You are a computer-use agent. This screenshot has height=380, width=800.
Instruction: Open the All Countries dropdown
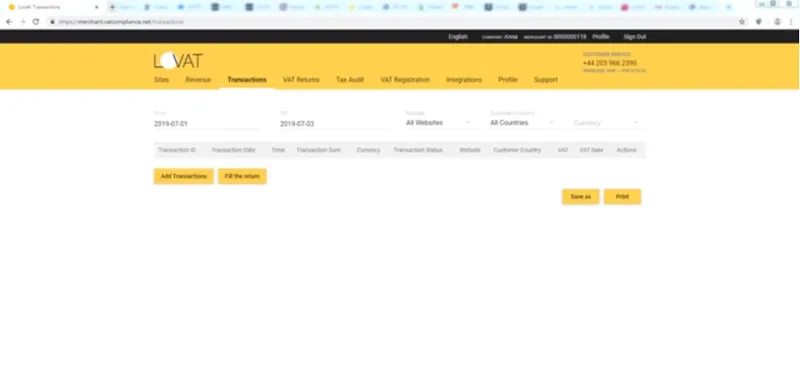pyautogui.click(x=522, y=123)
